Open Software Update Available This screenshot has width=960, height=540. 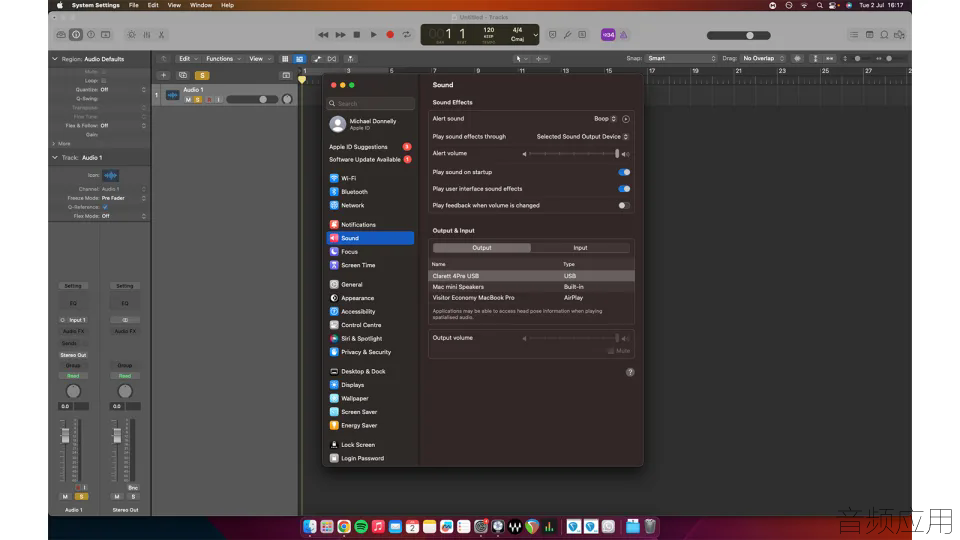point(370,159)
